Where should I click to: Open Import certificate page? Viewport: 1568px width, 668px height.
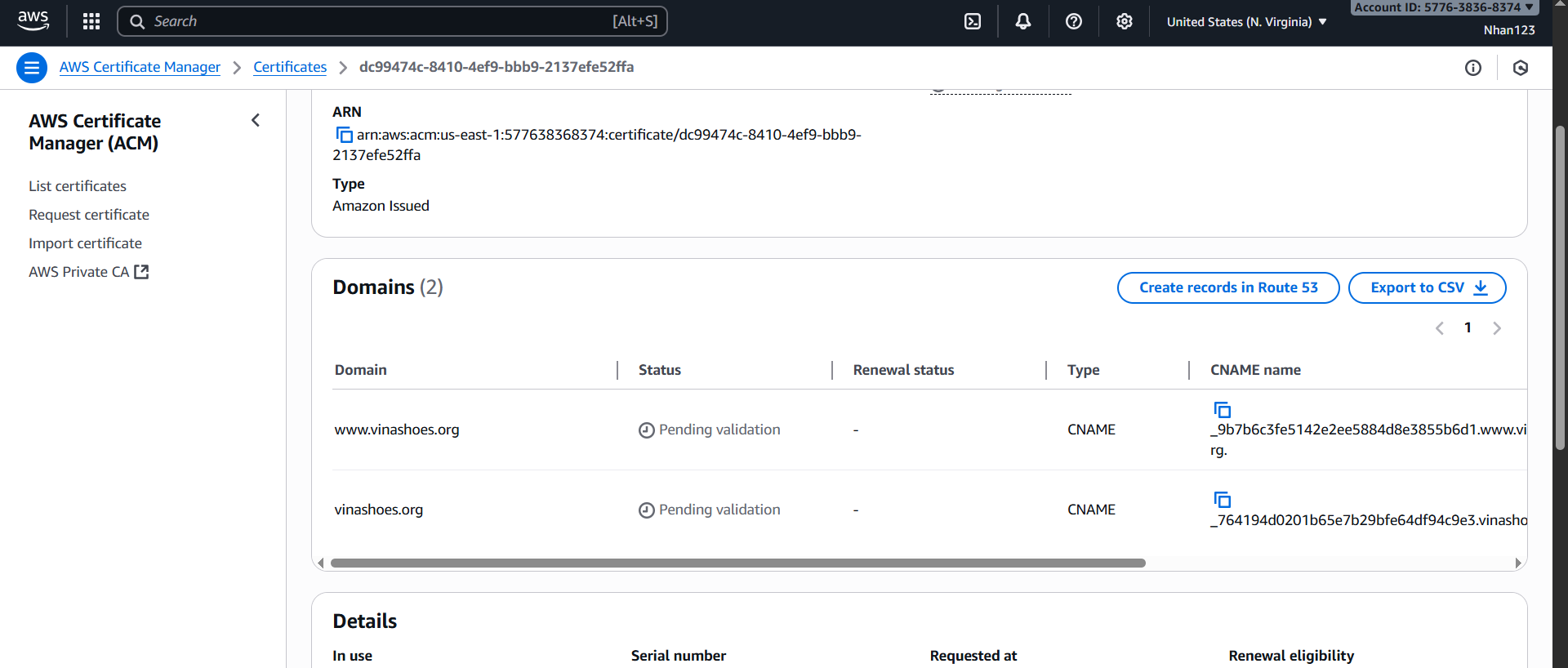85,243
